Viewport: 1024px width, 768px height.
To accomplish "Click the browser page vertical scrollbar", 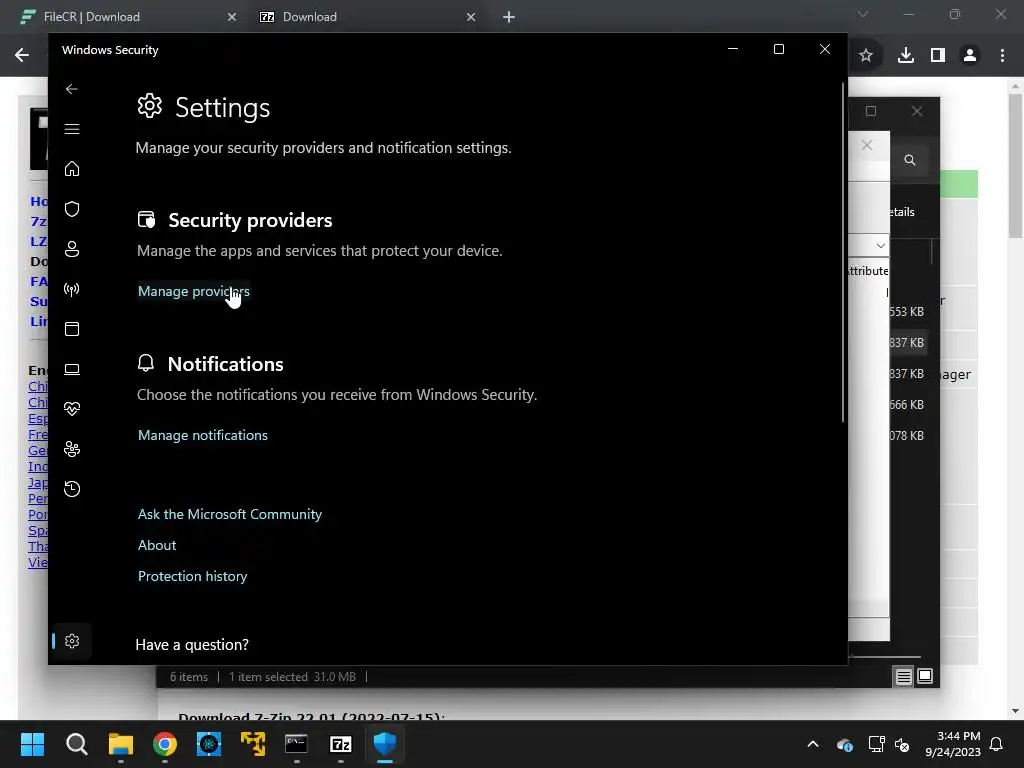I will point(1015,166).
